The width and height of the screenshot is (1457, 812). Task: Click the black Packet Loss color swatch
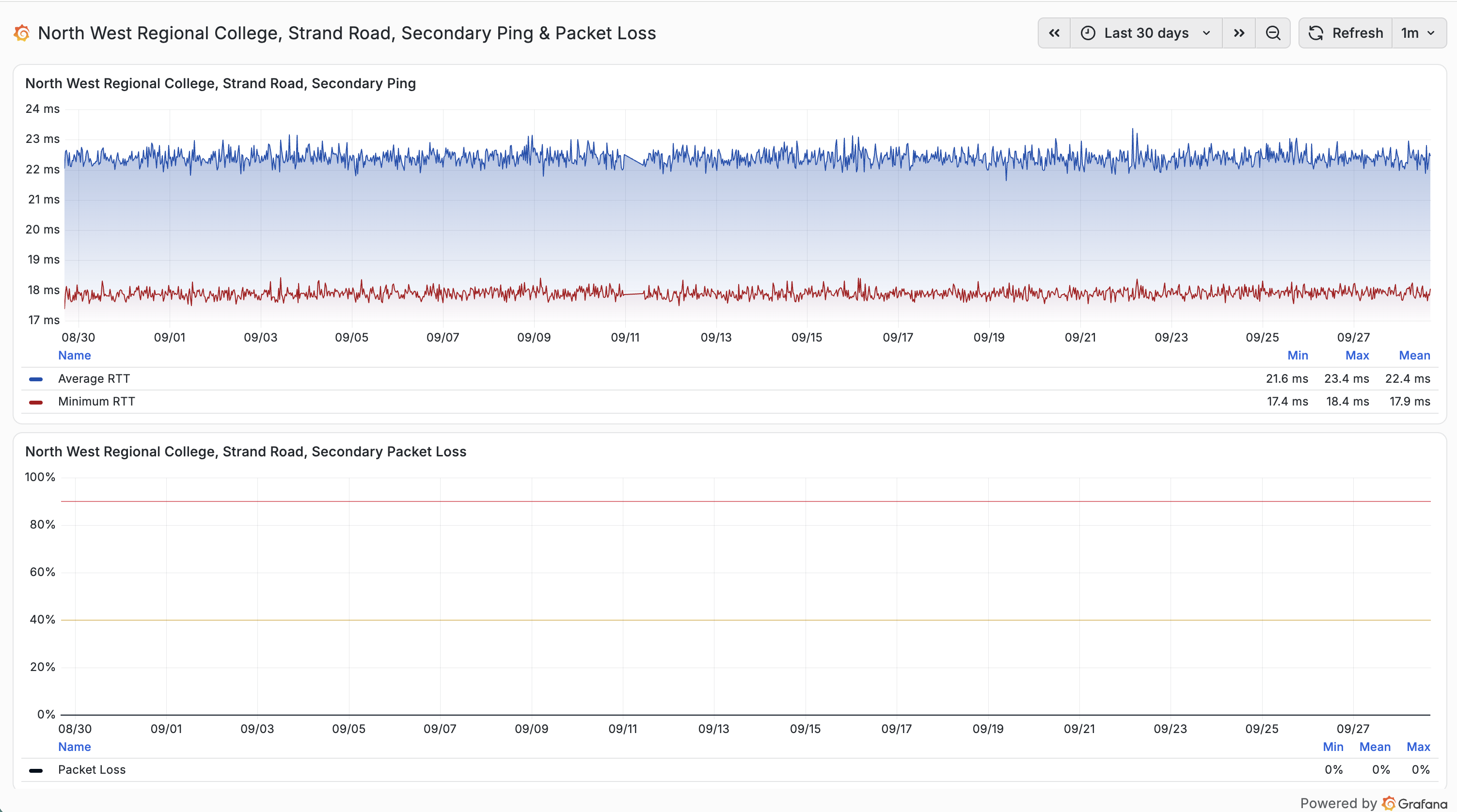(x=36, y=770)
